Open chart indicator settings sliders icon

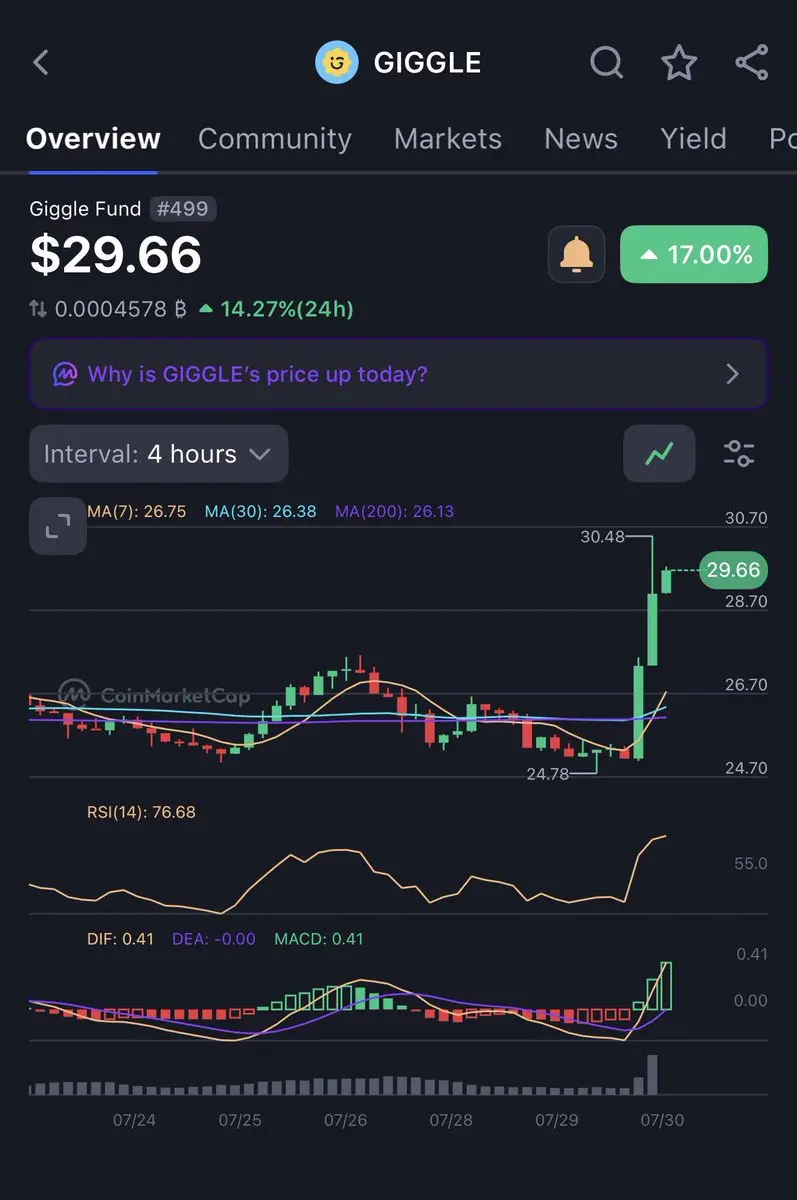[x=739, y=454]
